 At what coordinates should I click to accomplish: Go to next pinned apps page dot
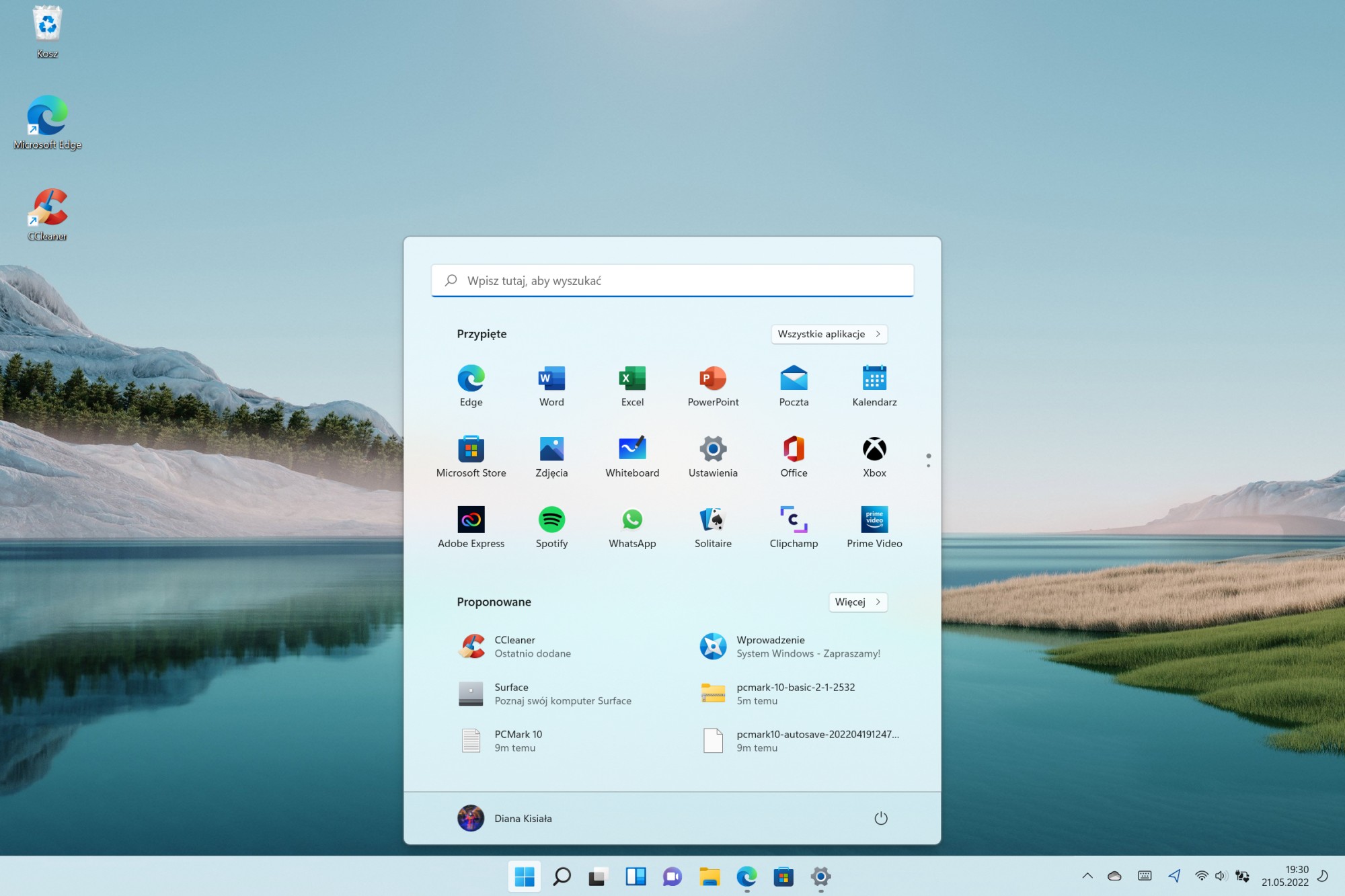click(x=929, y=465)
